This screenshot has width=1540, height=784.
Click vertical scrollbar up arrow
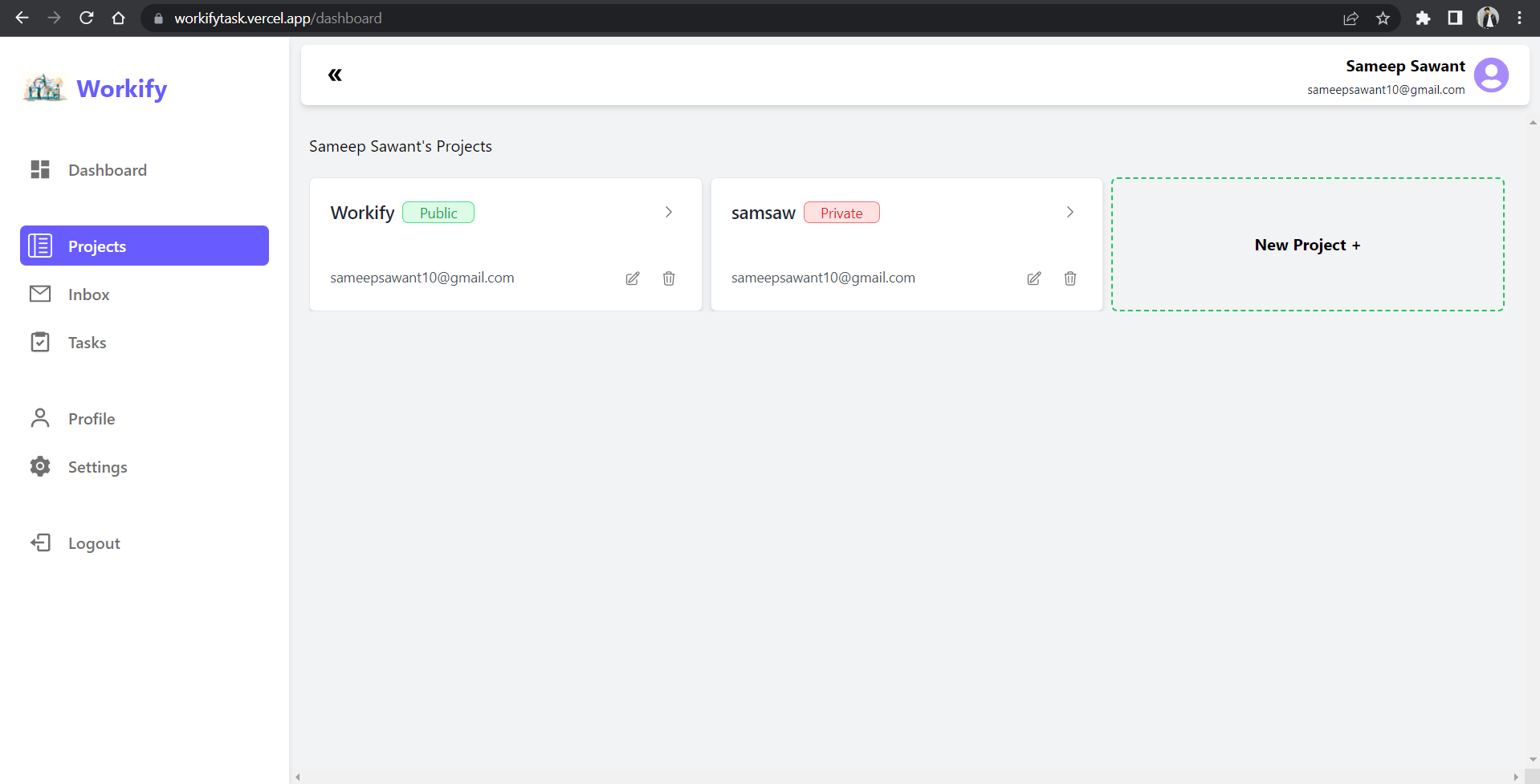coord(1533,123)
